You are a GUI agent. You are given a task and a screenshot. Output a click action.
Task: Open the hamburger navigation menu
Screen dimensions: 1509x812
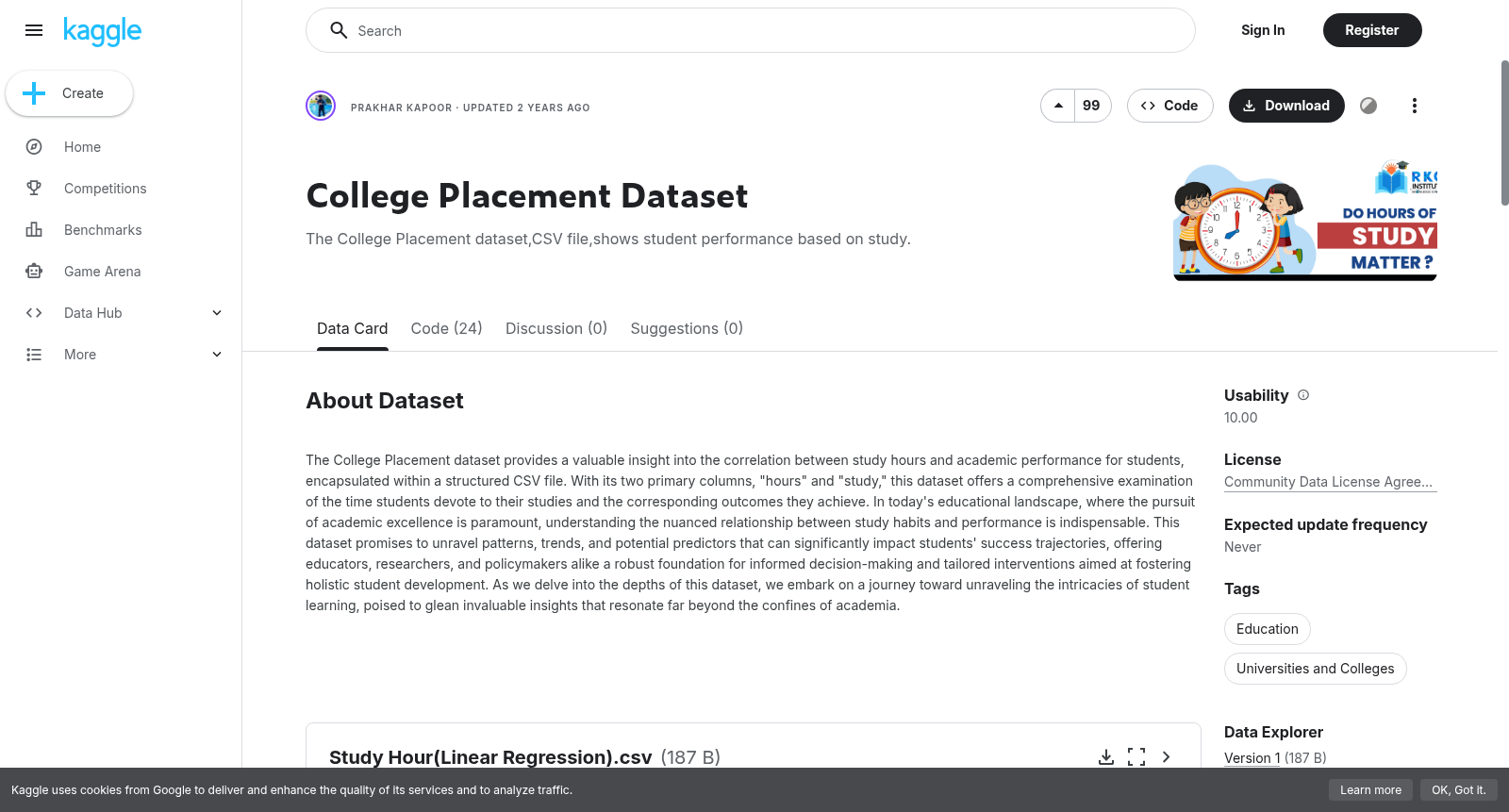(34, 30)
